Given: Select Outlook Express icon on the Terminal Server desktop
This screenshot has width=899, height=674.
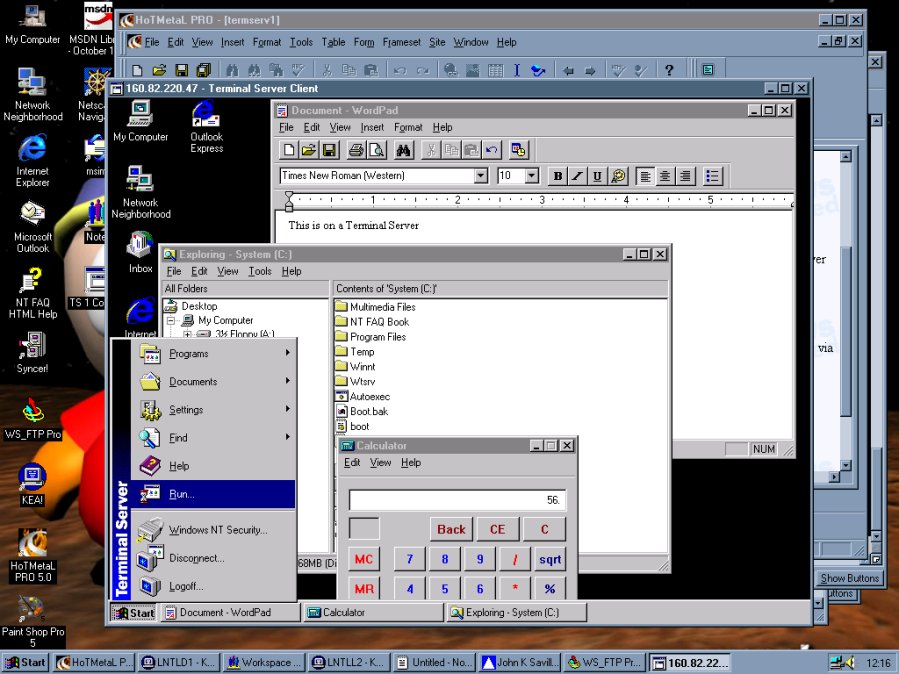Looking at the screenshot, I should [x=206, y=127].
